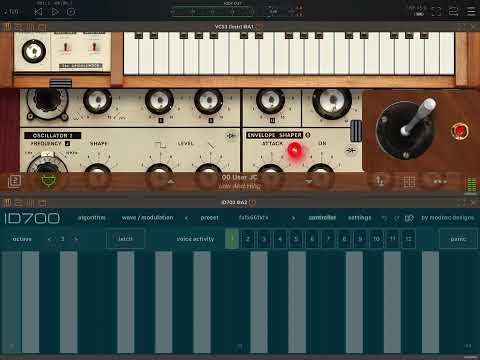Image resolution: width=480 pixels, height=360 pixels.
Task: Select the next VCS3 preset with the down arrow
Action: pos(308,182)
